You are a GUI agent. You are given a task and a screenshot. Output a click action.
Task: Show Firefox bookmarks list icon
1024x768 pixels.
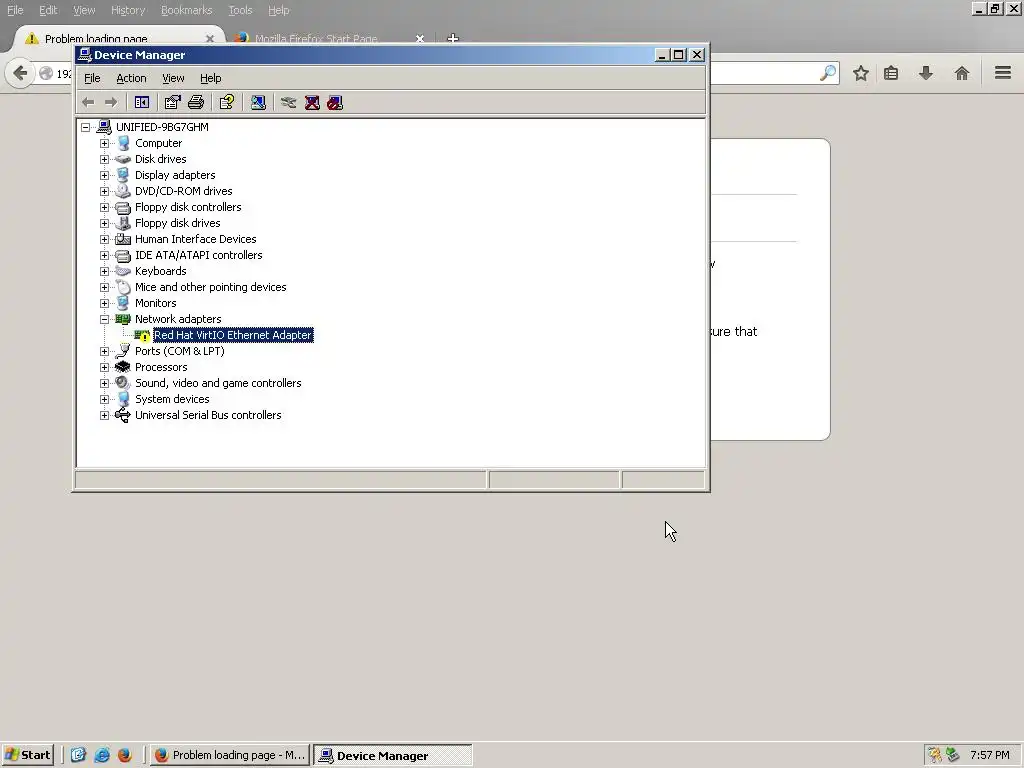click(891, 73)
